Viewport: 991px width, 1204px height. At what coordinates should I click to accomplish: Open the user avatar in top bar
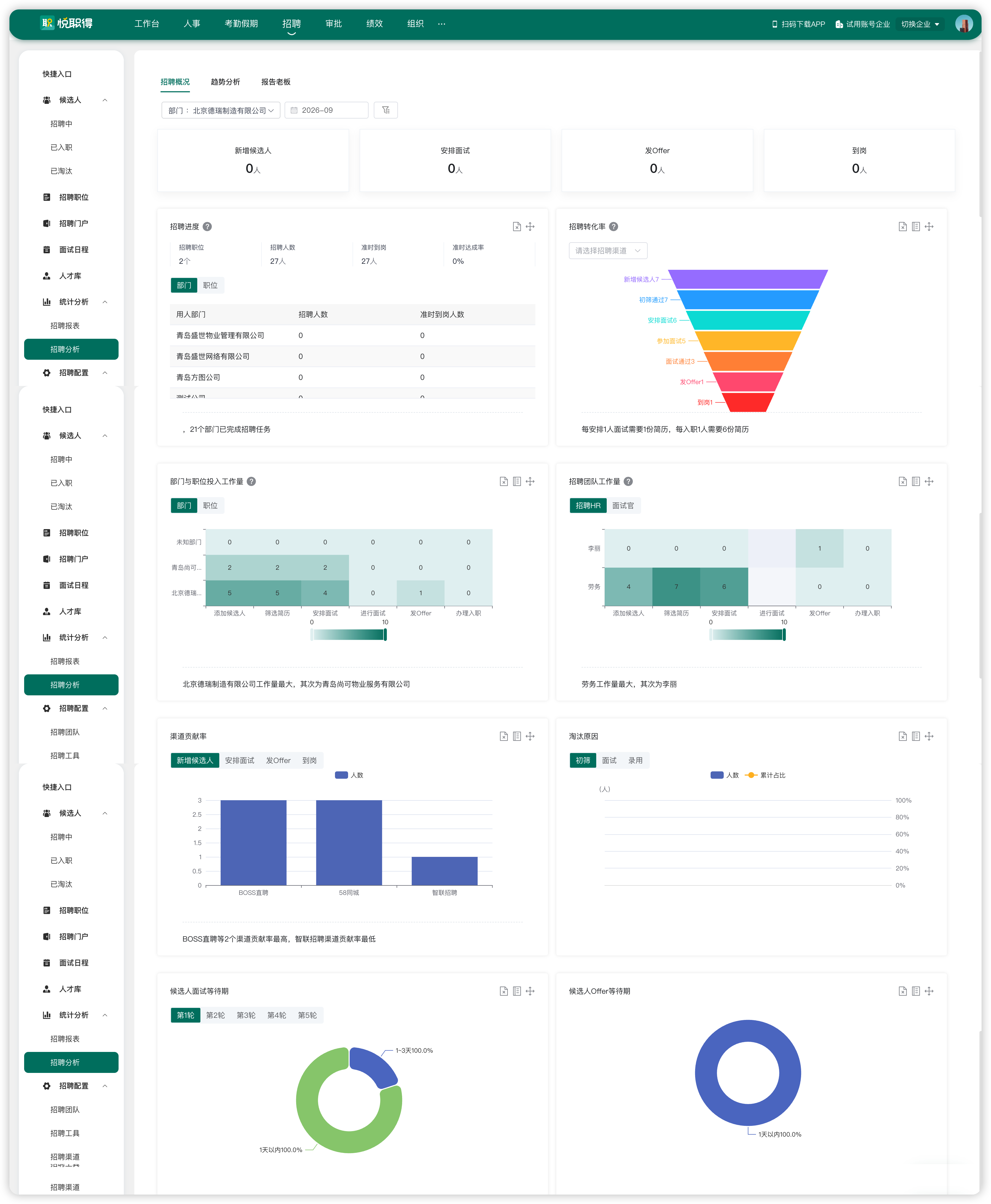(x=964, y=24)
